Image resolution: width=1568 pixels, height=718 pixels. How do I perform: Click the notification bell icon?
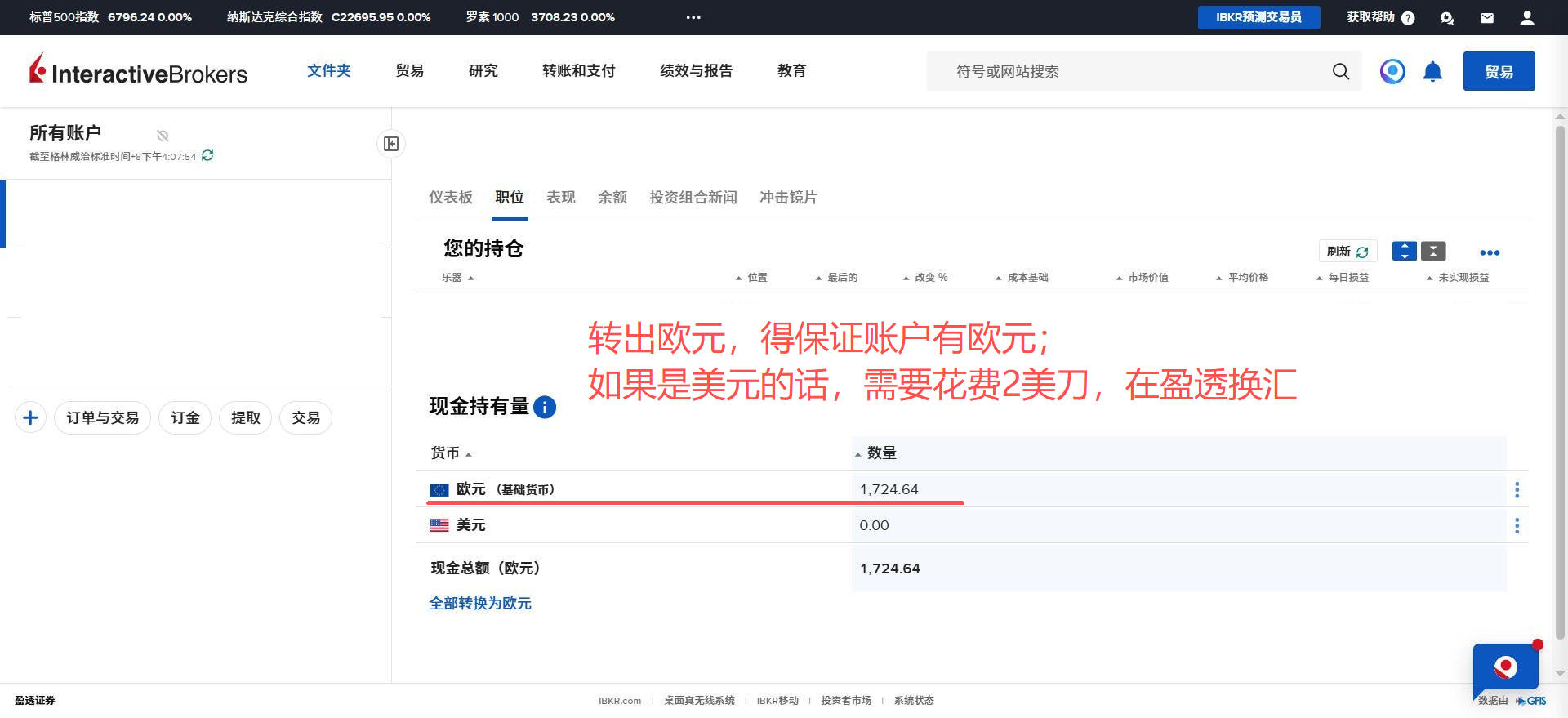coord(1432,72)
